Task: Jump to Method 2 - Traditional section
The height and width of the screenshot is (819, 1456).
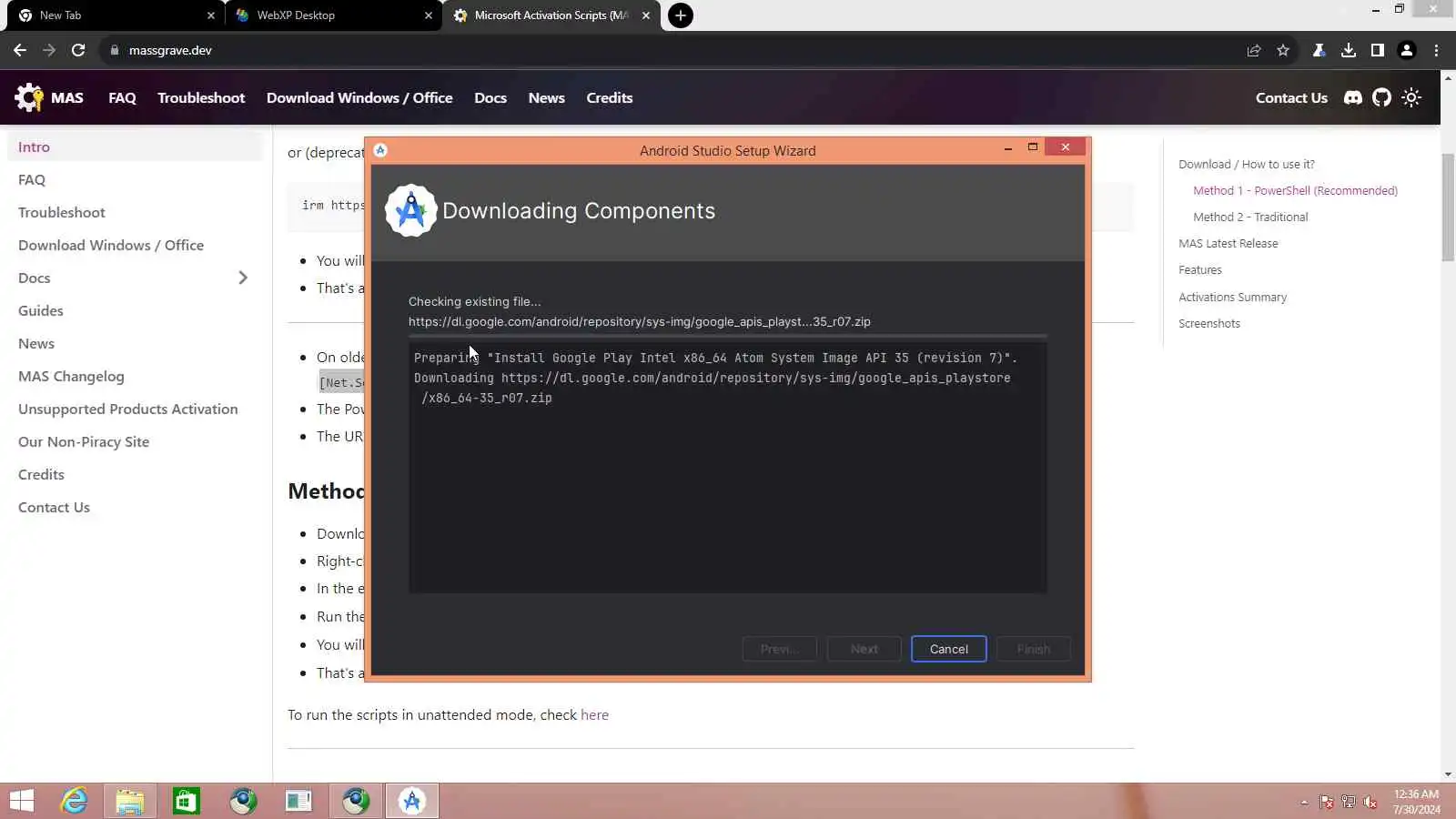Action: coord(1250,217)
